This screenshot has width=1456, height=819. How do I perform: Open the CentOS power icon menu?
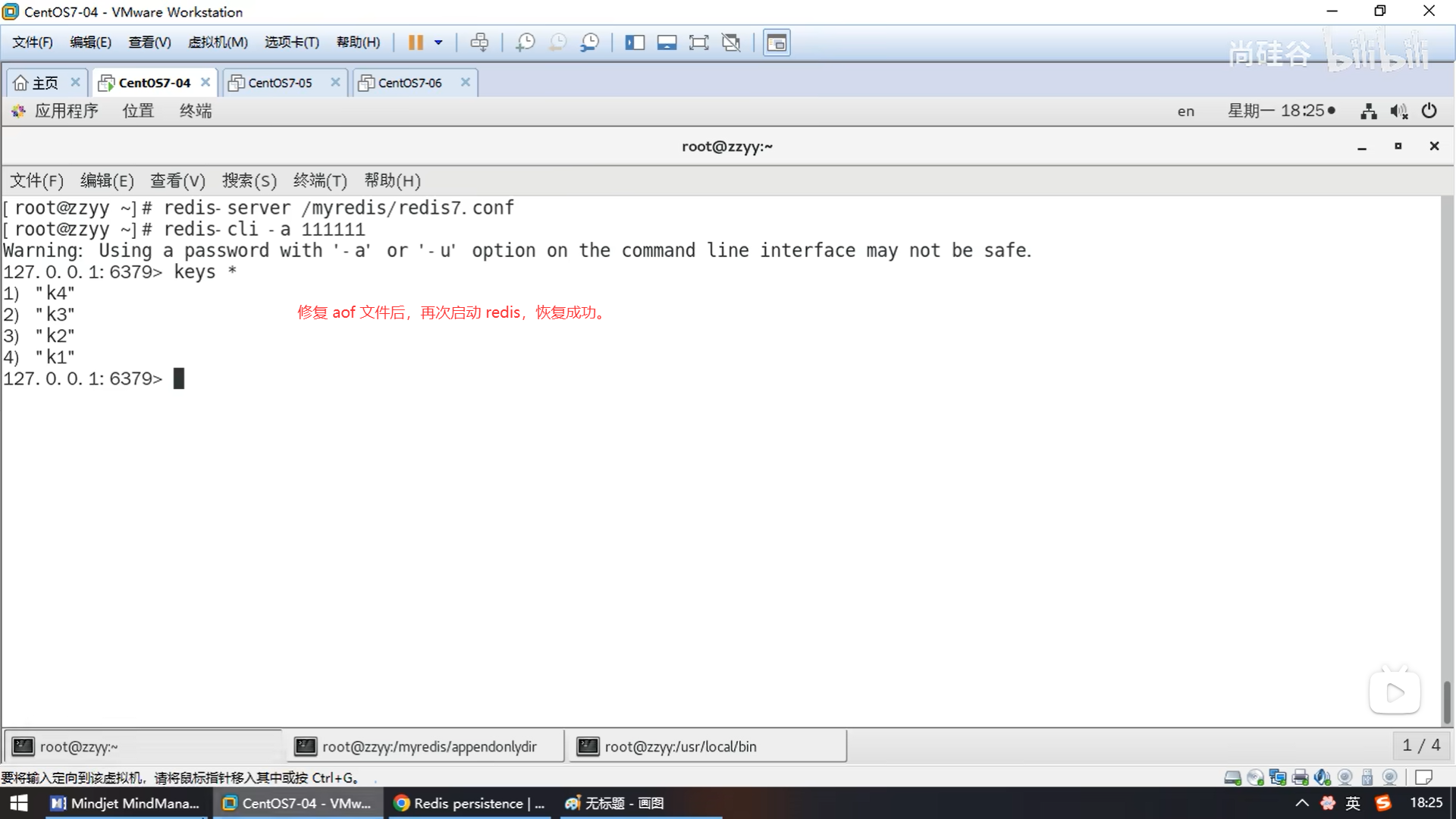(1429, 111)
